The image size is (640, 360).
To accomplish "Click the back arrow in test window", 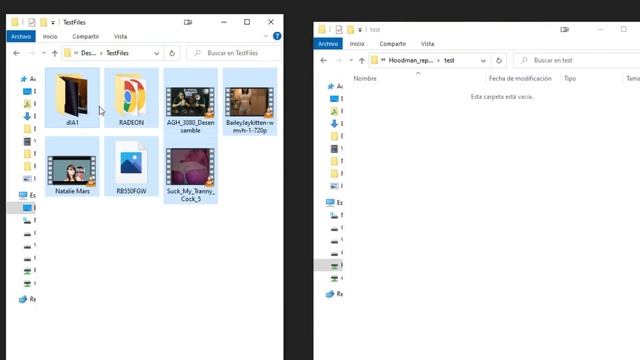I will click(x=324, y=60).
